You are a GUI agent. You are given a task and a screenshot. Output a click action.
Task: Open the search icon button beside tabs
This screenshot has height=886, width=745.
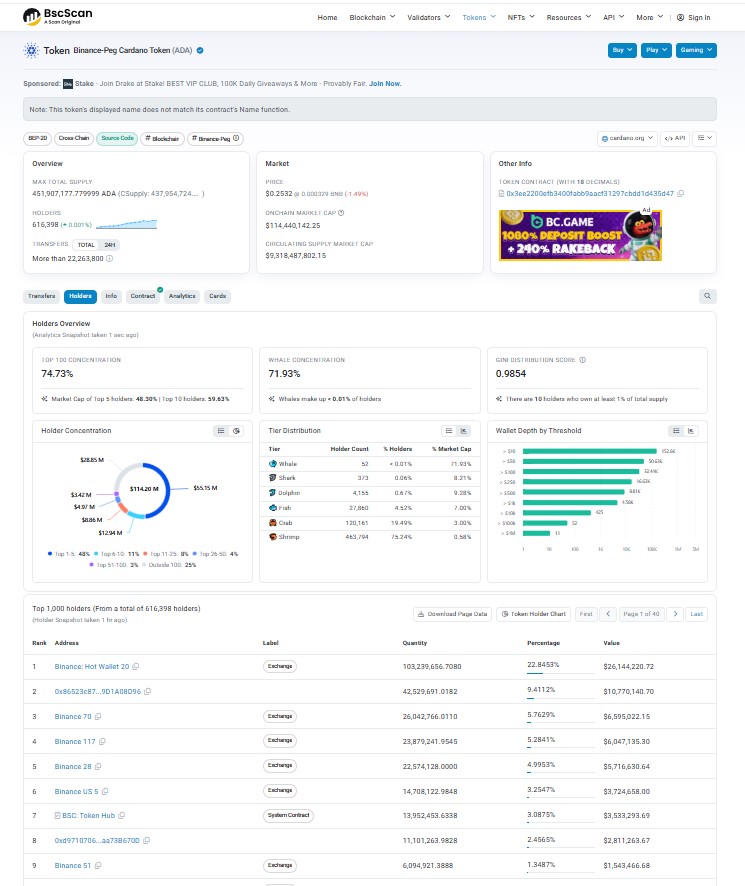click(x=707, y=296)
